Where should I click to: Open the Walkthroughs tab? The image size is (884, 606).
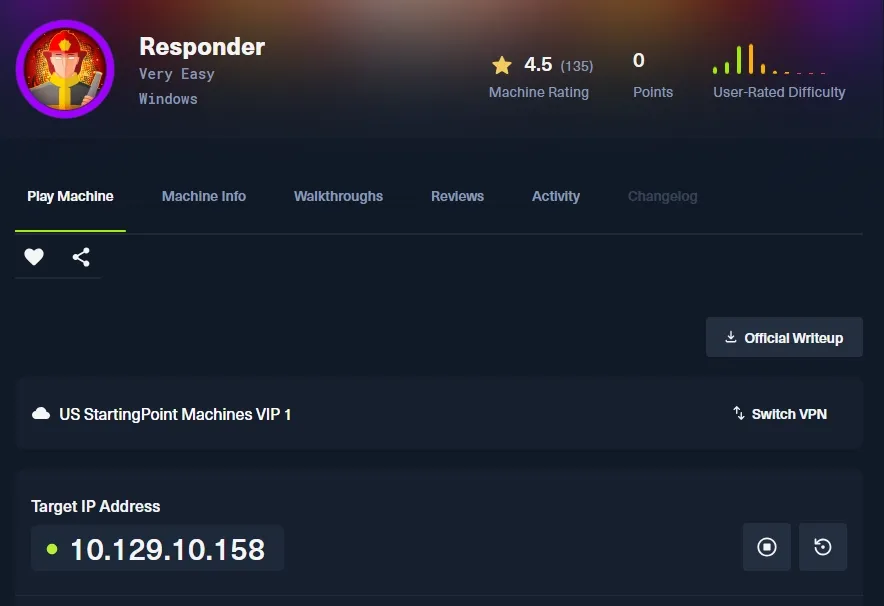click(x=338, y=196)
